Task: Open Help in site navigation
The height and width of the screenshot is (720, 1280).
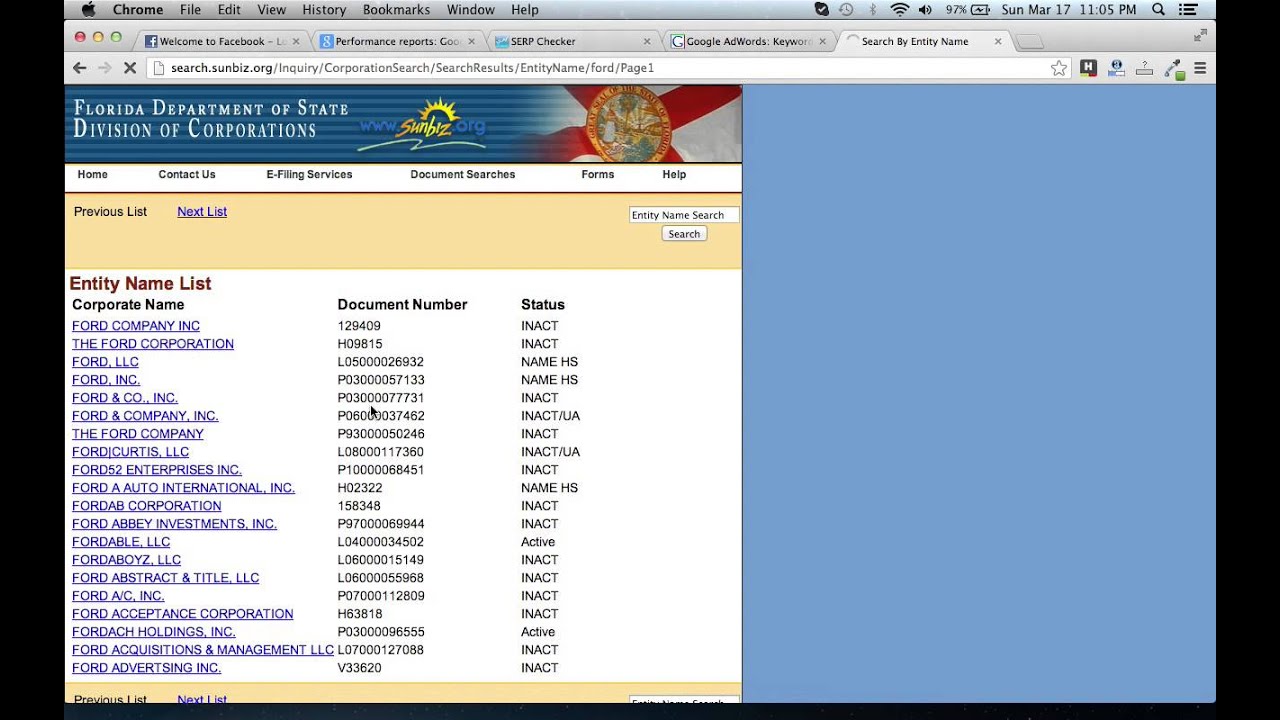Action: point(674,174)
